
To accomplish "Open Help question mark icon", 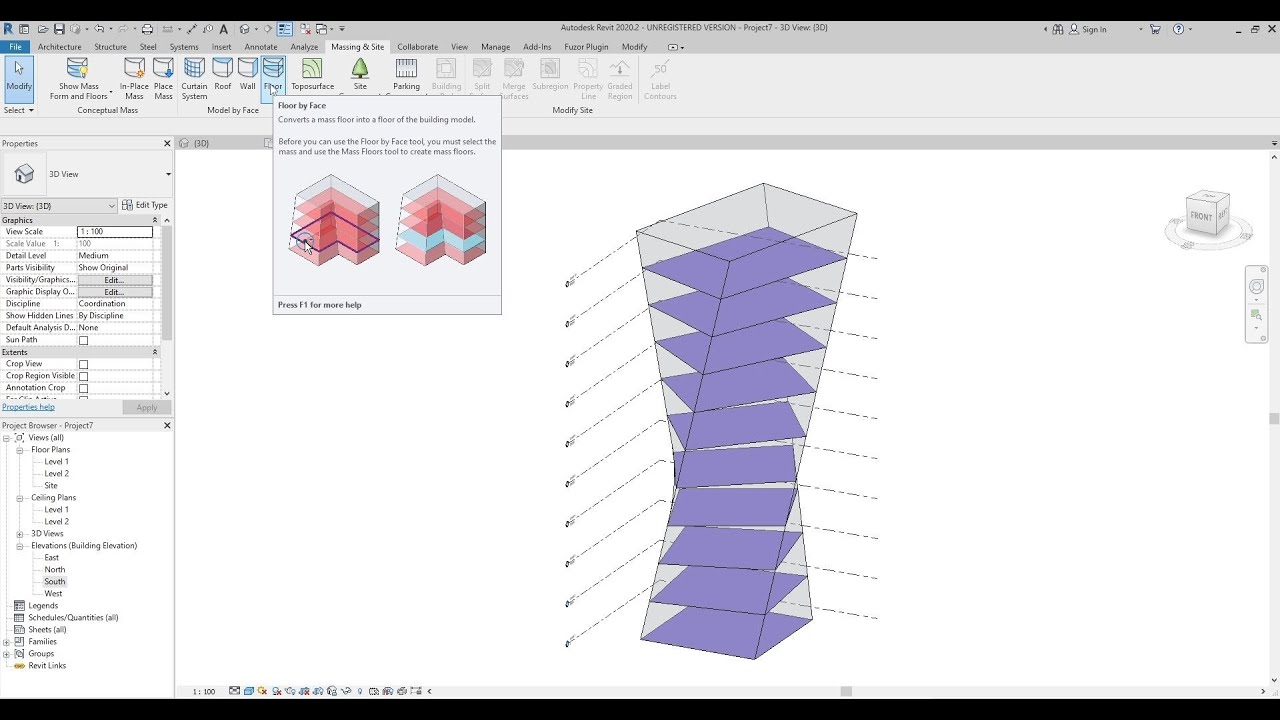I will (1177, 29).
